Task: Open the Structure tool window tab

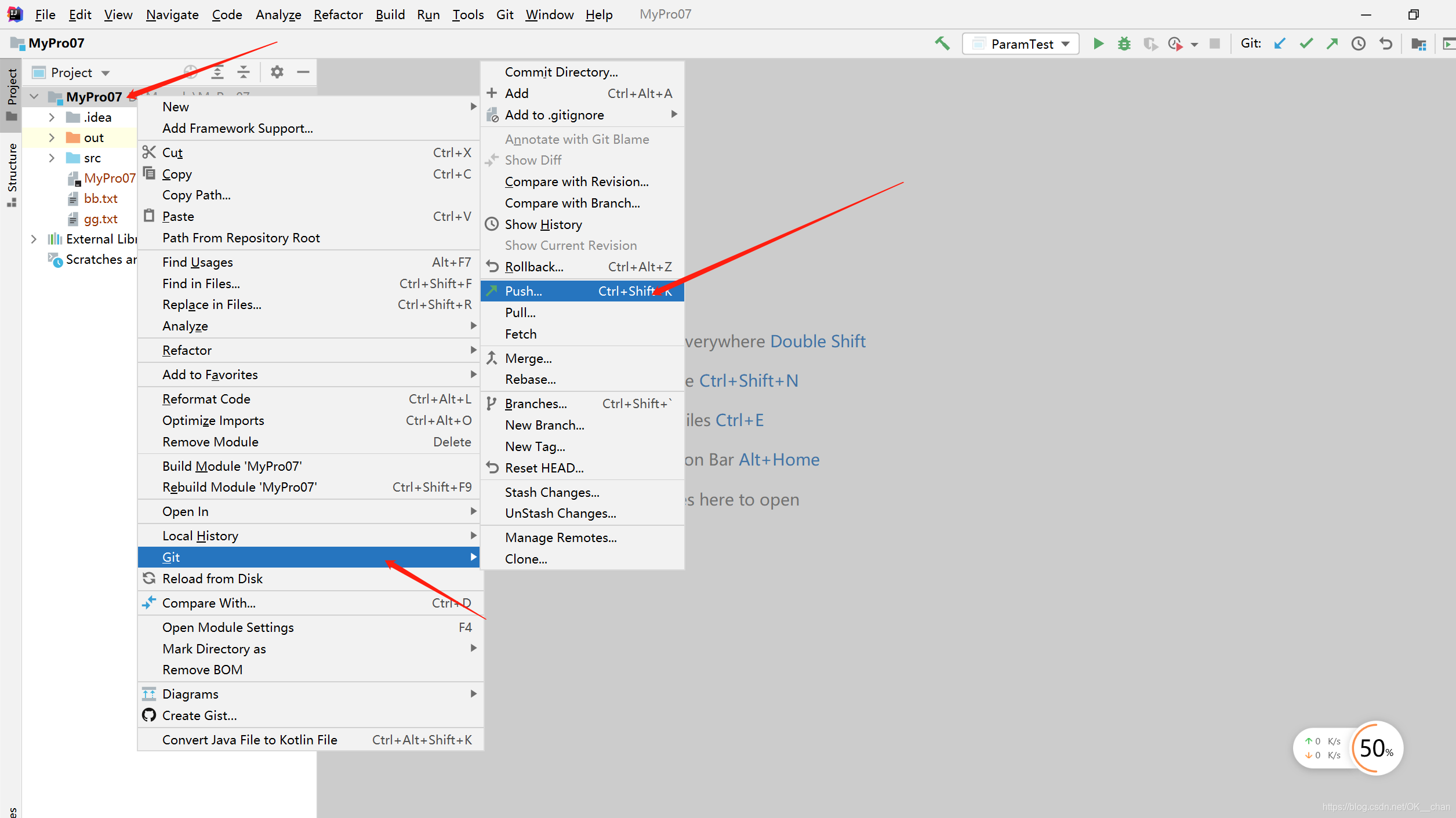Action: (x=12, y=174)
